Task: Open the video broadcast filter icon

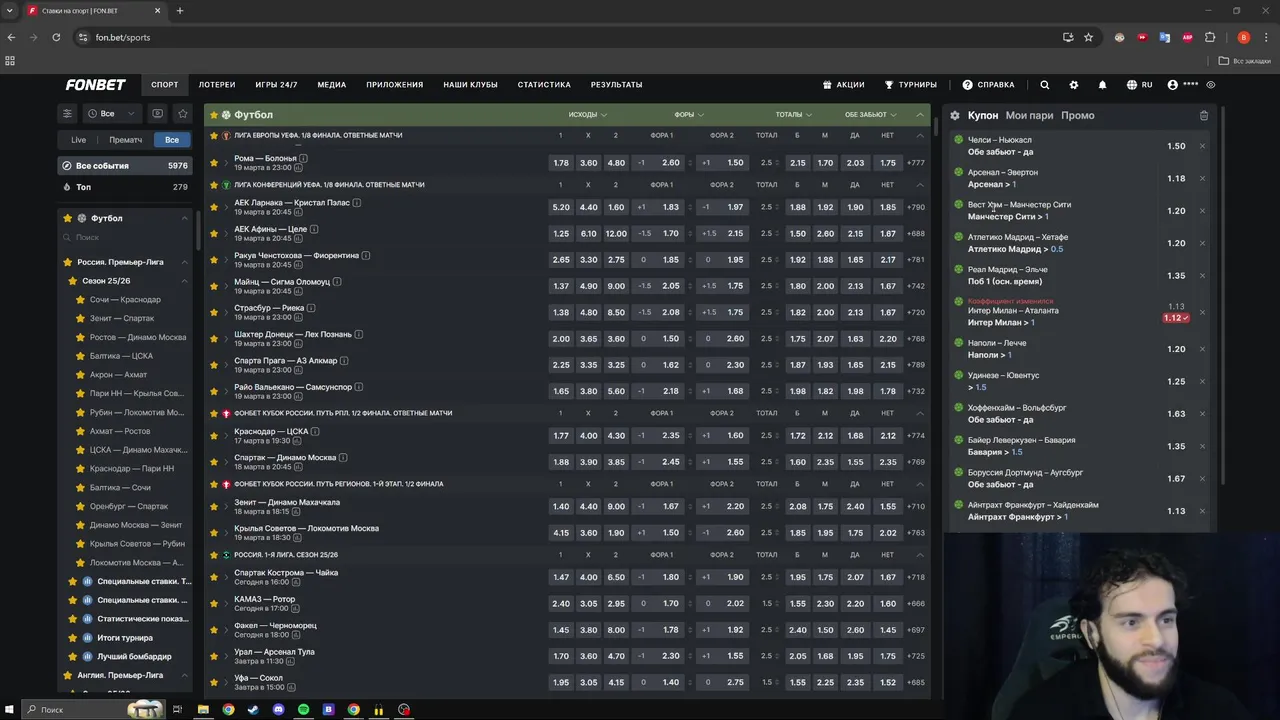Action: point(158,114)
